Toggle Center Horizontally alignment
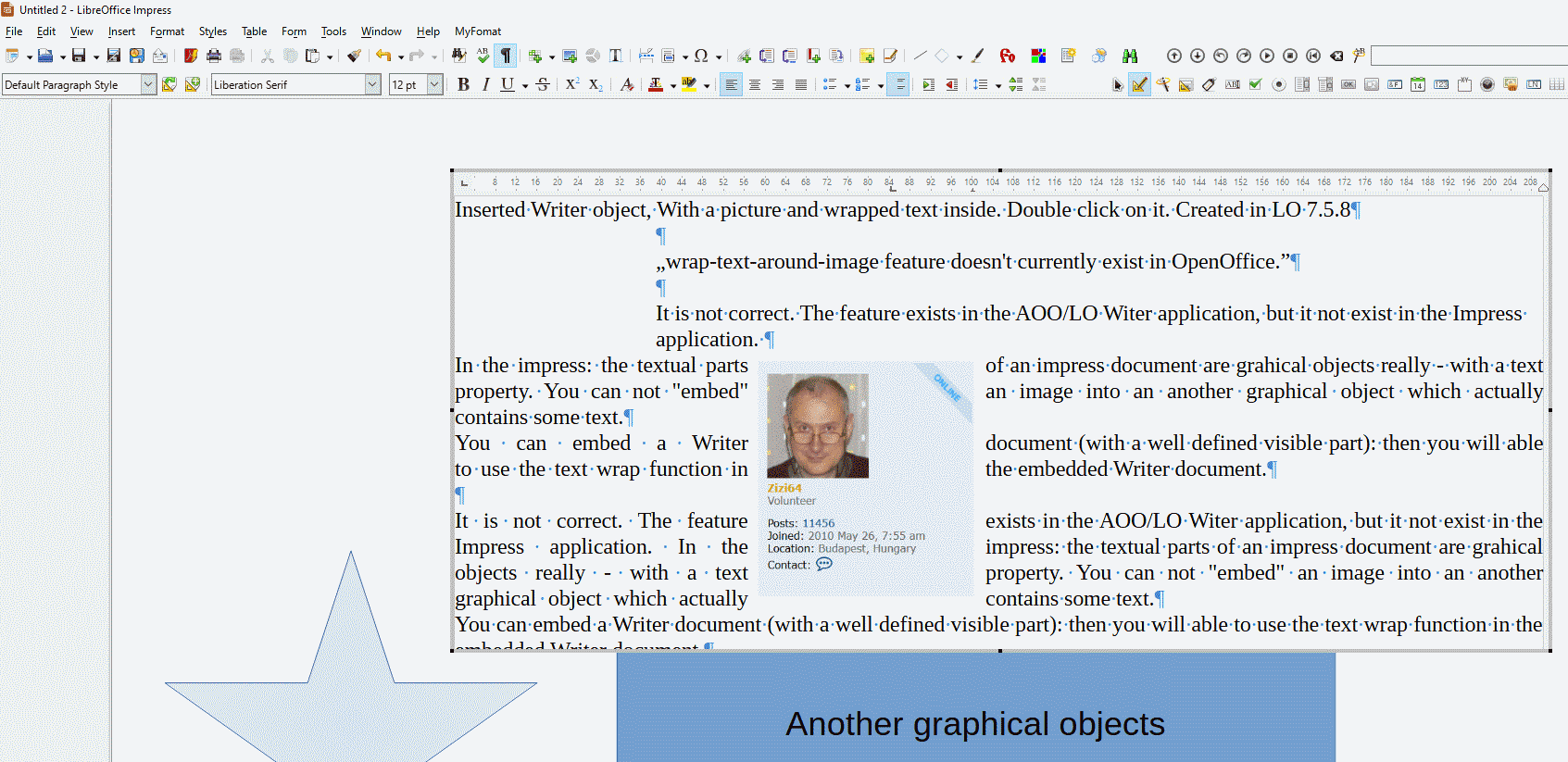 click(755, 84)
